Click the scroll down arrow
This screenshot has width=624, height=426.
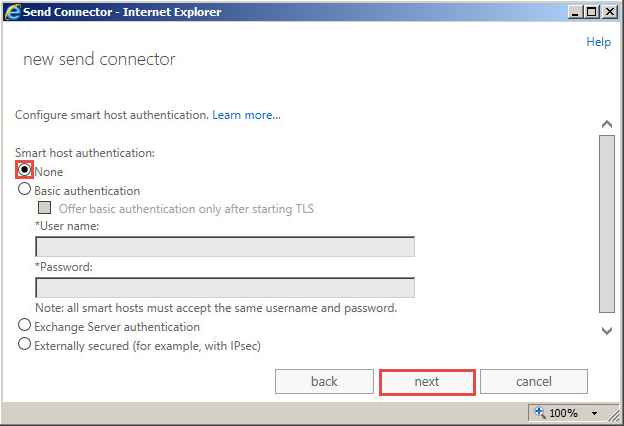pyautogui.click(x=606, y=330)
